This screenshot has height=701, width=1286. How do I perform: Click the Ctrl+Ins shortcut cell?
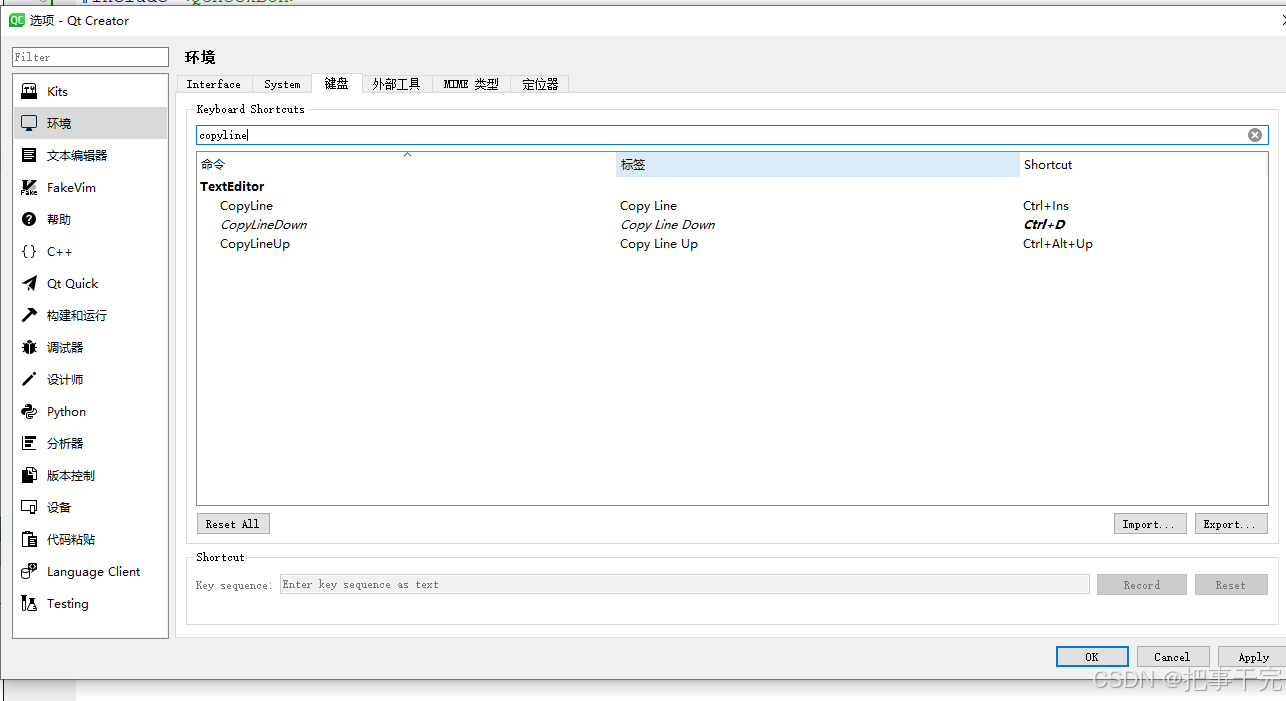[1046, 206]
